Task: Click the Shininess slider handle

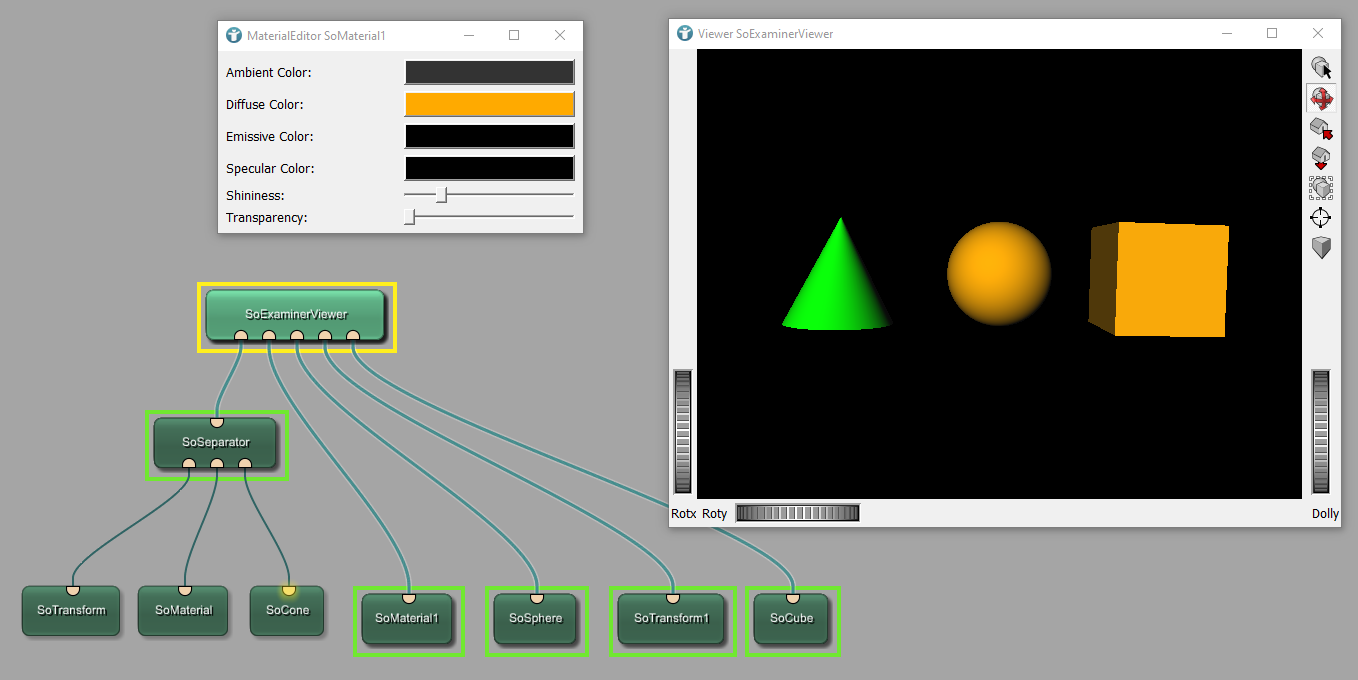Action: click(442, 195)
